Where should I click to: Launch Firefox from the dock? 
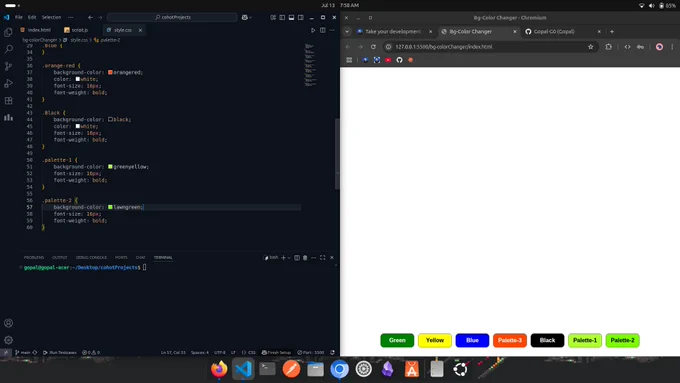tap(219, 369)
